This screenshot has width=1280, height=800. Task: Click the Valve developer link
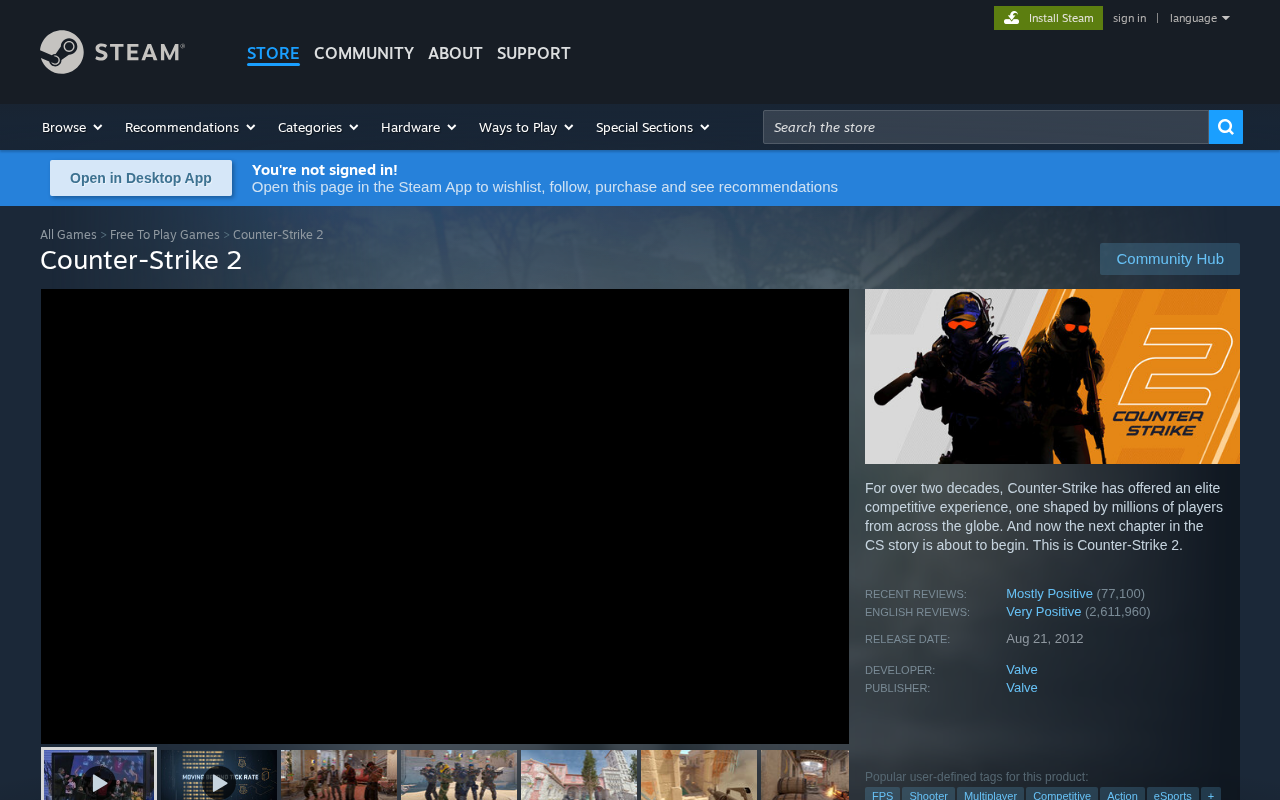1022,670
